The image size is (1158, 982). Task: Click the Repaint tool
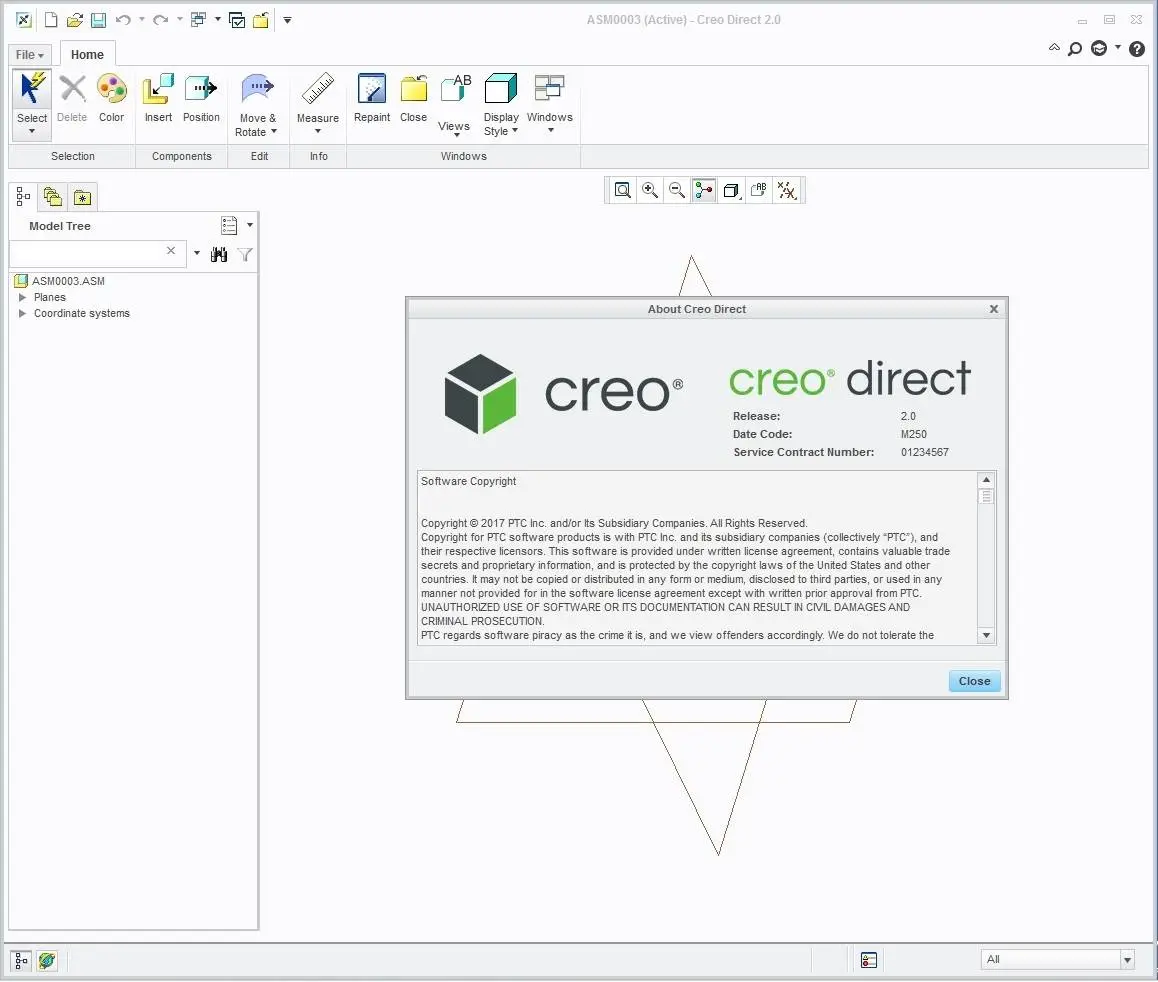tap(371, 98)
